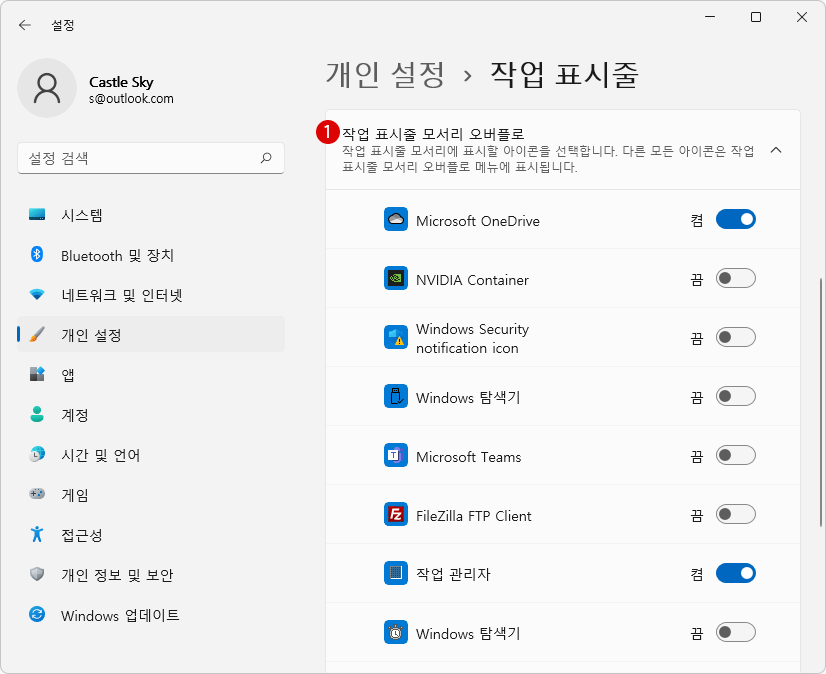The width and height of the screenshot is (826, 674).
Task: Click s@outlook.com account email
Action: 131,99
